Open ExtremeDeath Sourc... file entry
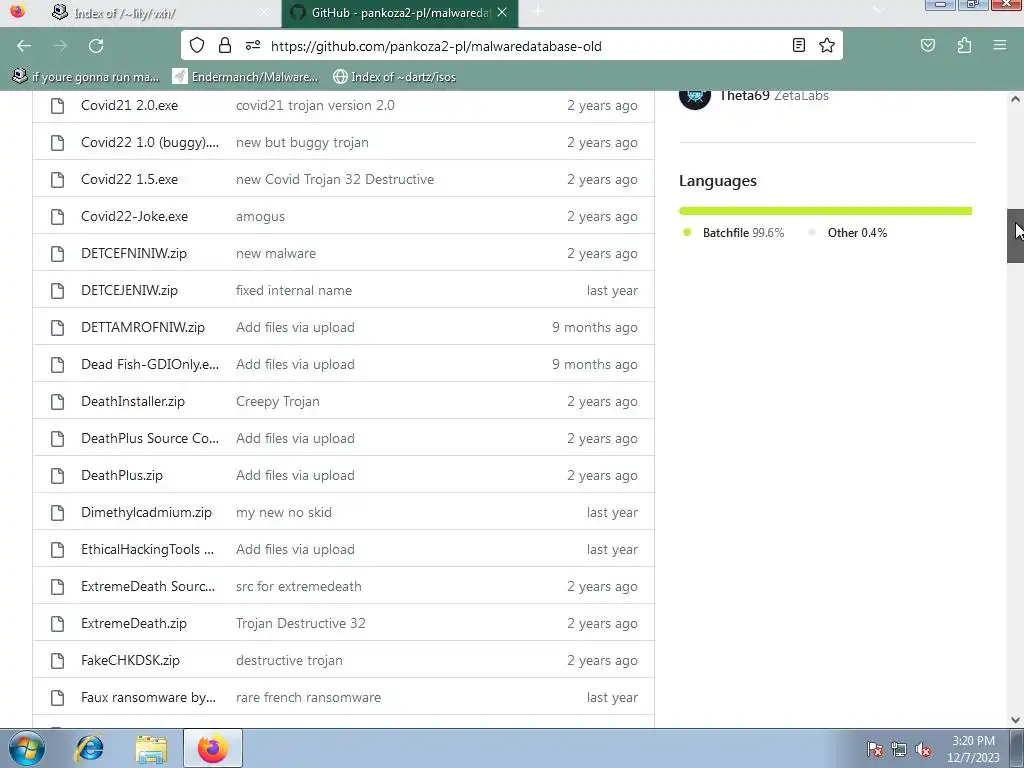The height and width of the screenshot is (768, 1024). [x=148, y=586]
